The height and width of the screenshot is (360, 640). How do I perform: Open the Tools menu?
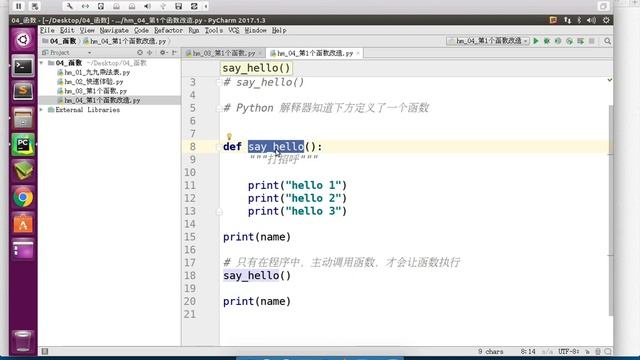click(x=213, y=31)
